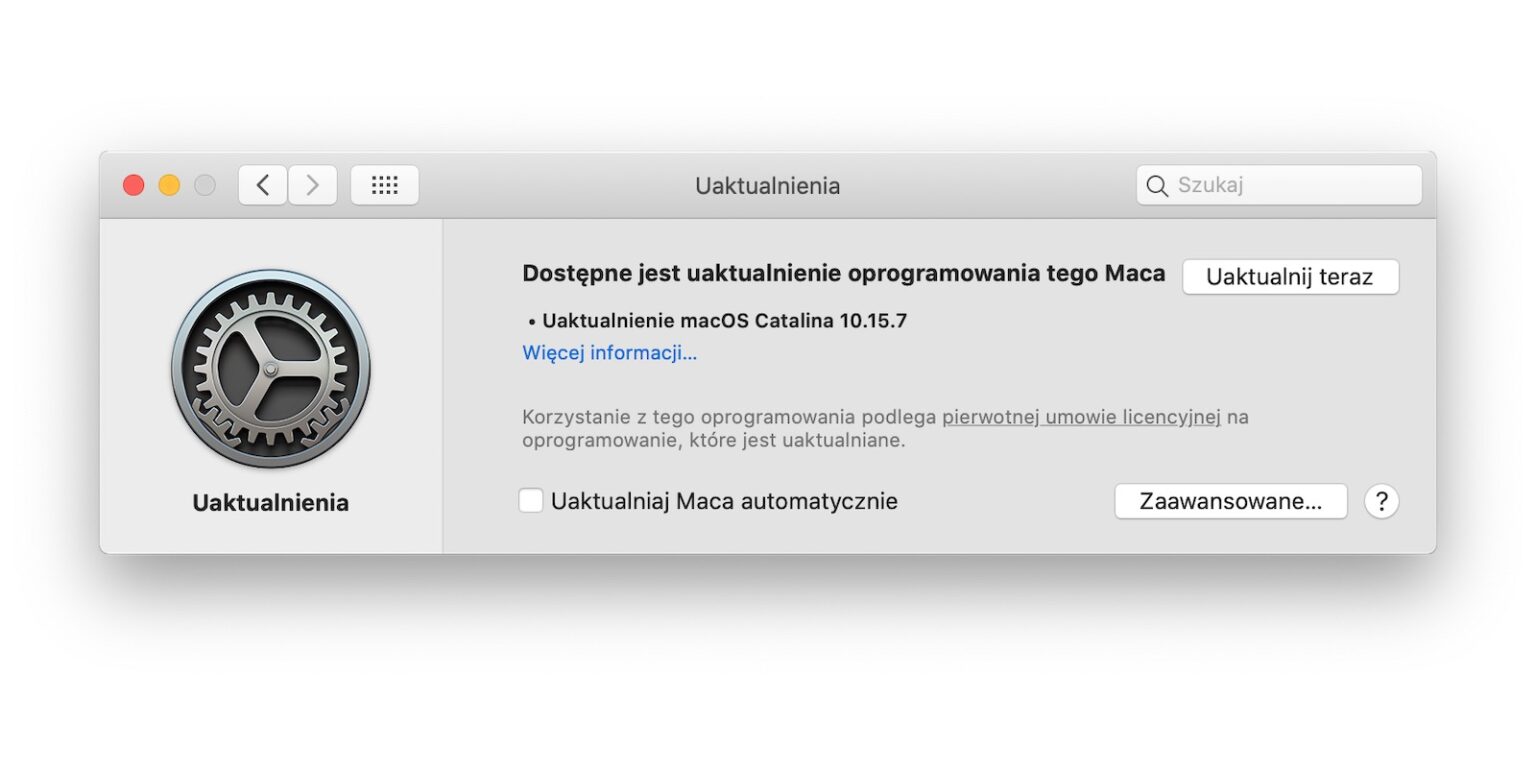Enable the Uaktualniaj Maca automatycznie checkbox
Image resolution: width=1536 pixels, height=768 pixels.
[531, 501]
